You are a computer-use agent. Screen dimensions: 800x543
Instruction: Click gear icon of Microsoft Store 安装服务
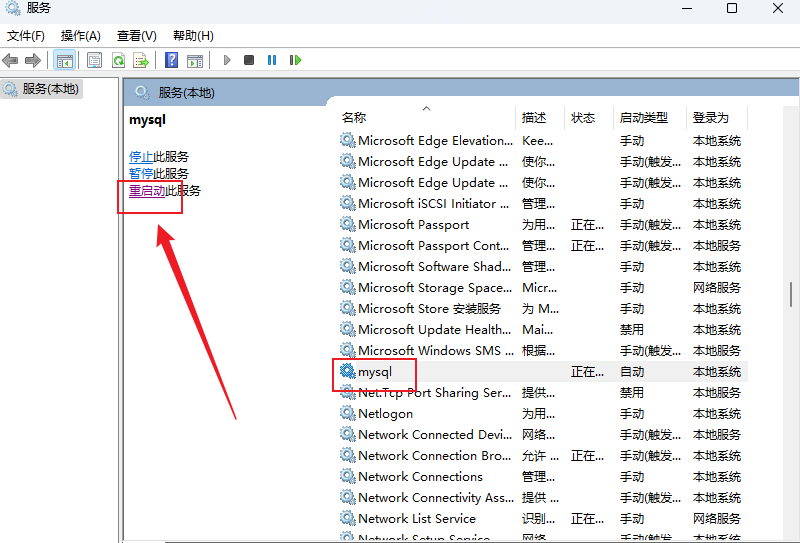pos(347,308)
